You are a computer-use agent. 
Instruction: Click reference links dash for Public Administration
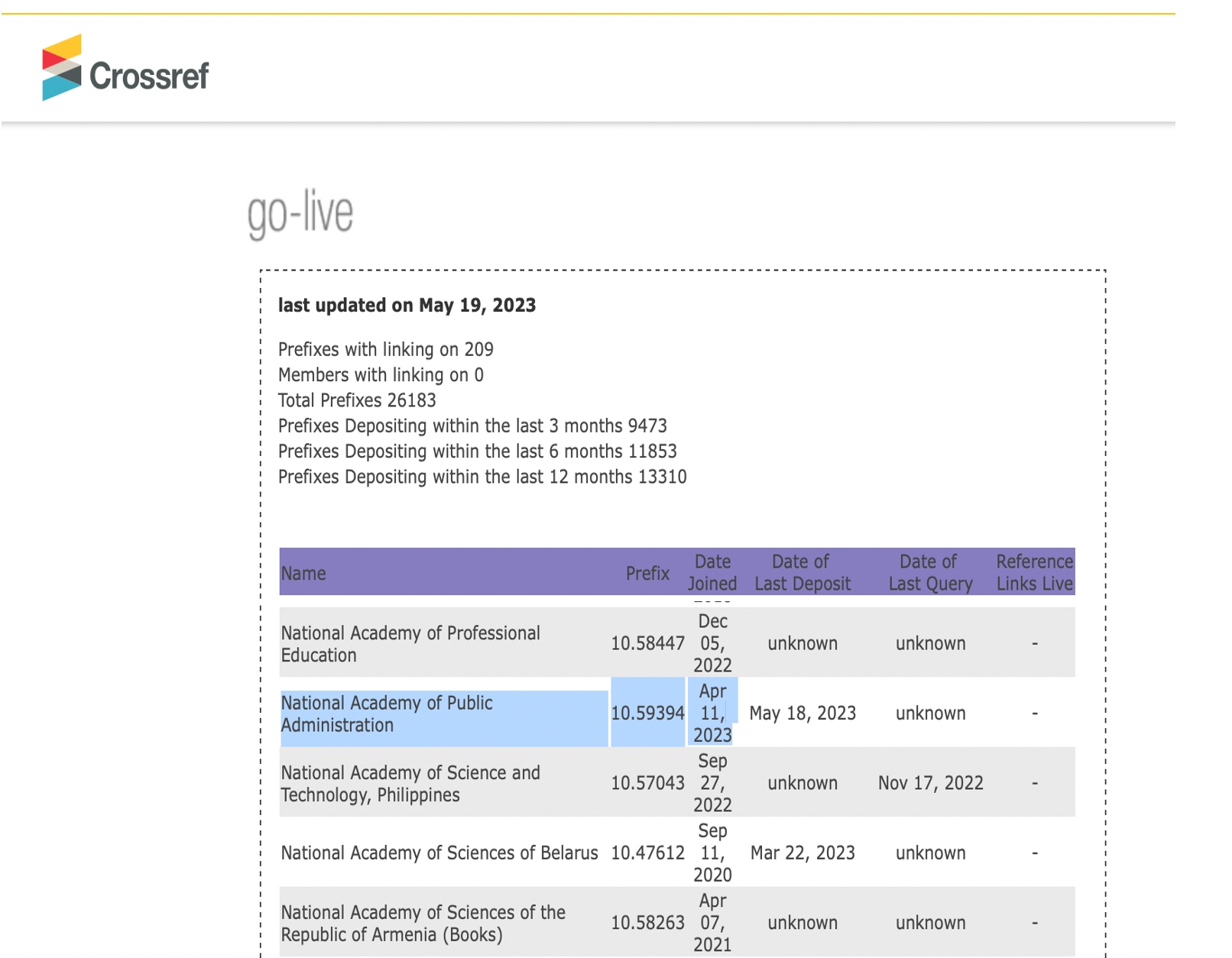point(1035,714)
